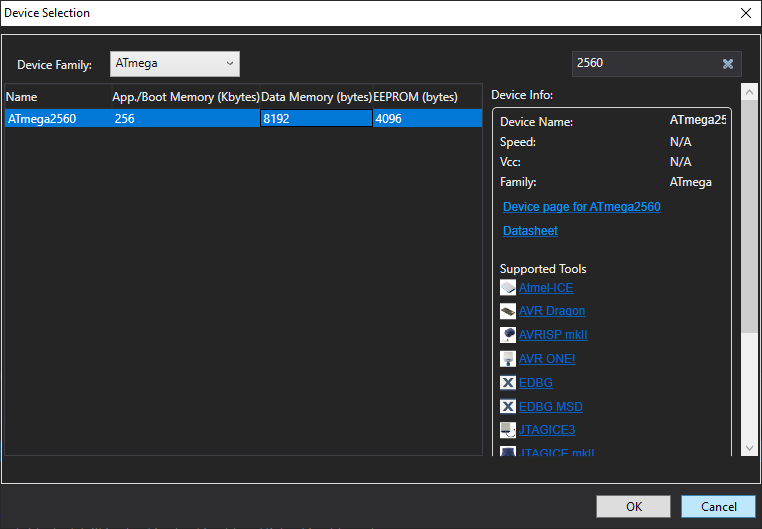This screenshot has height=529, width=762.
Task: Open the EDBG MSD link
Action: 551,406
